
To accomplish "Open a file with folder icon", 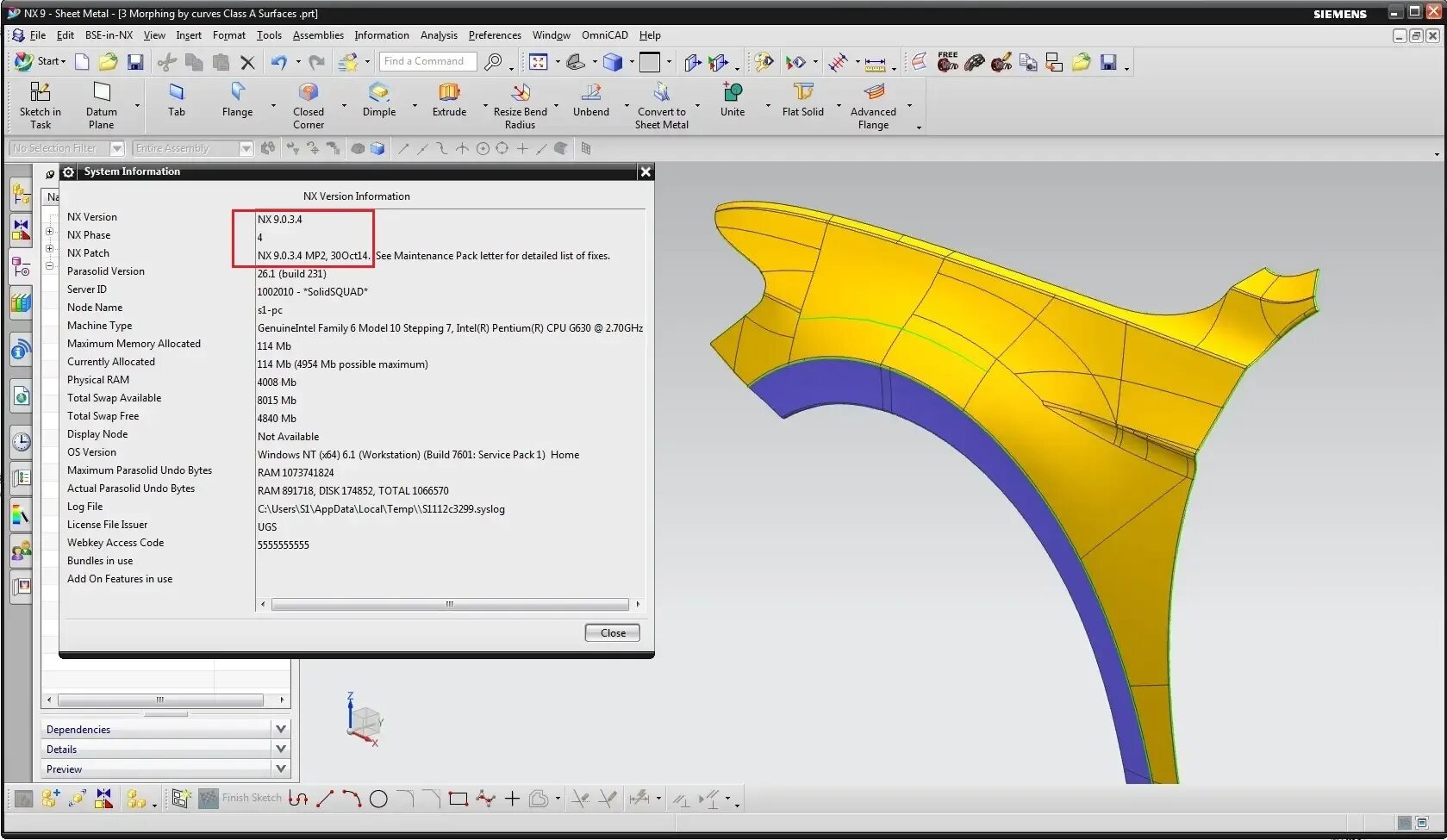I will coord(109,61).
